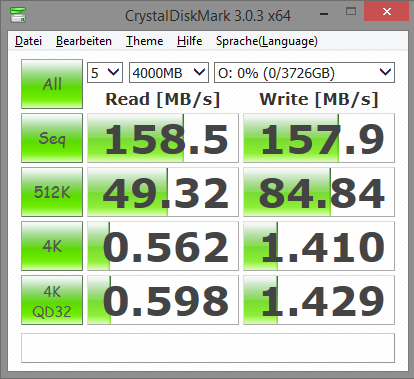The width and height of the screenshot is (414, 379).
Task: Select the 4K QD32 write value 1.429
Action: [319, 300]
